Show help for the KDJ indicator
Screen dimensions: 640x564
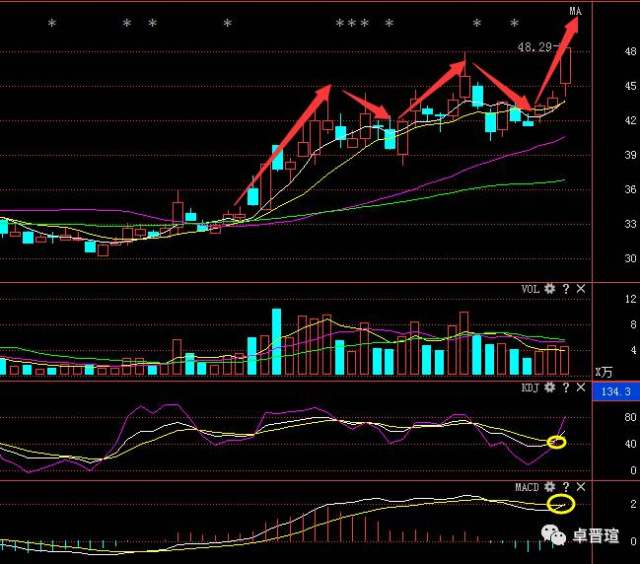(566, 387)
